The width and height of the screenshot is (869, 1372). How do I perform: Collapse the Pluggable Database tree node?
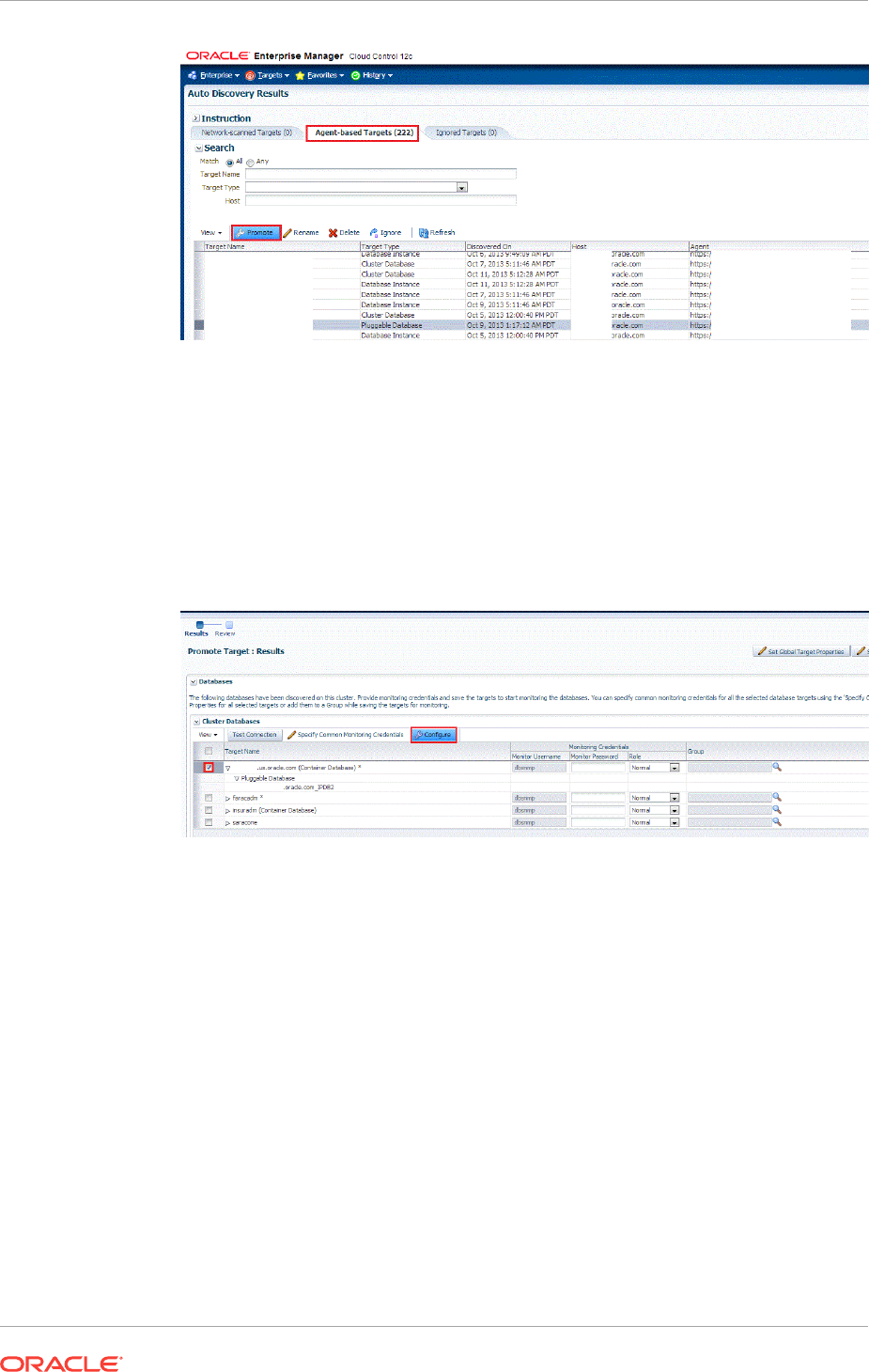coord(237,778)
